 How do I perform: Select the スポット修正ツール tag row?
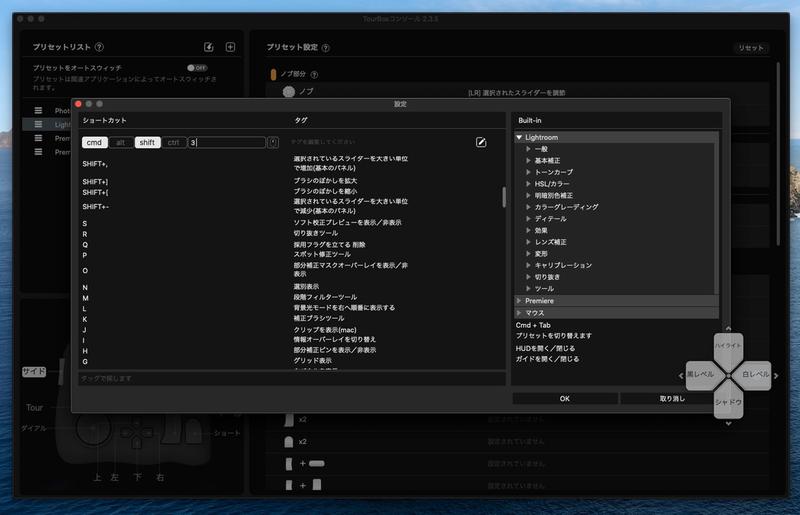point(322,254)
